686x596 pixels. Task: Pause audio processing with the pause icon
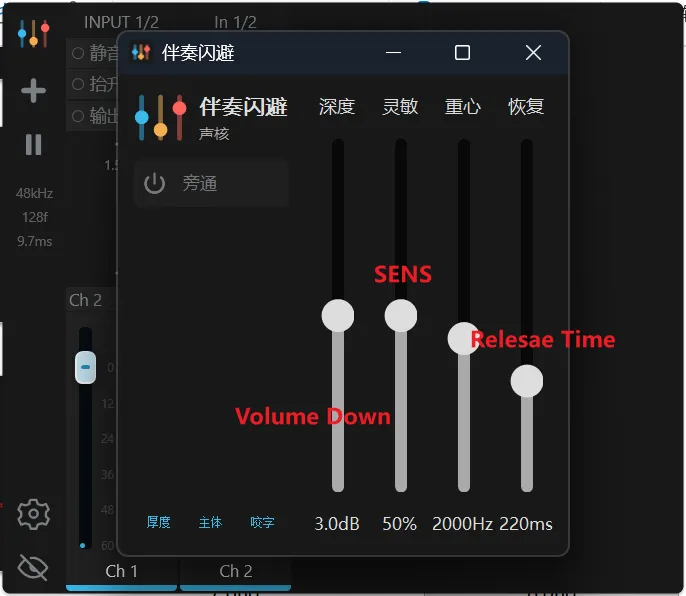[34, 144]
